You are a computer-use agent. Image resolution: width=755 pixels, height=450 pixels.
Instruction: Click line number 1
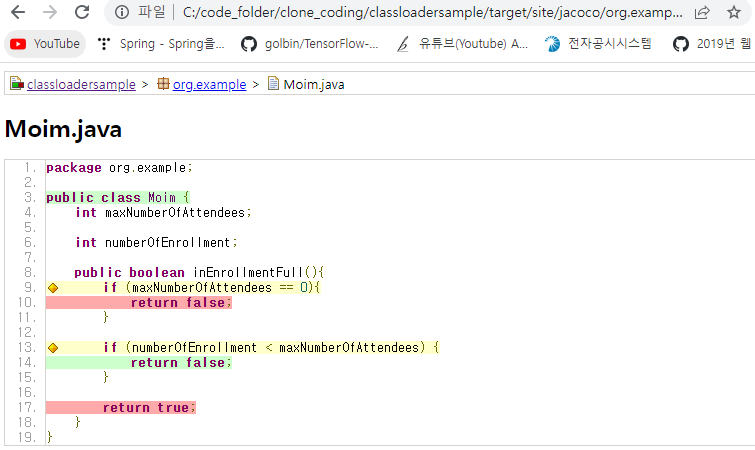coord(30,167)
